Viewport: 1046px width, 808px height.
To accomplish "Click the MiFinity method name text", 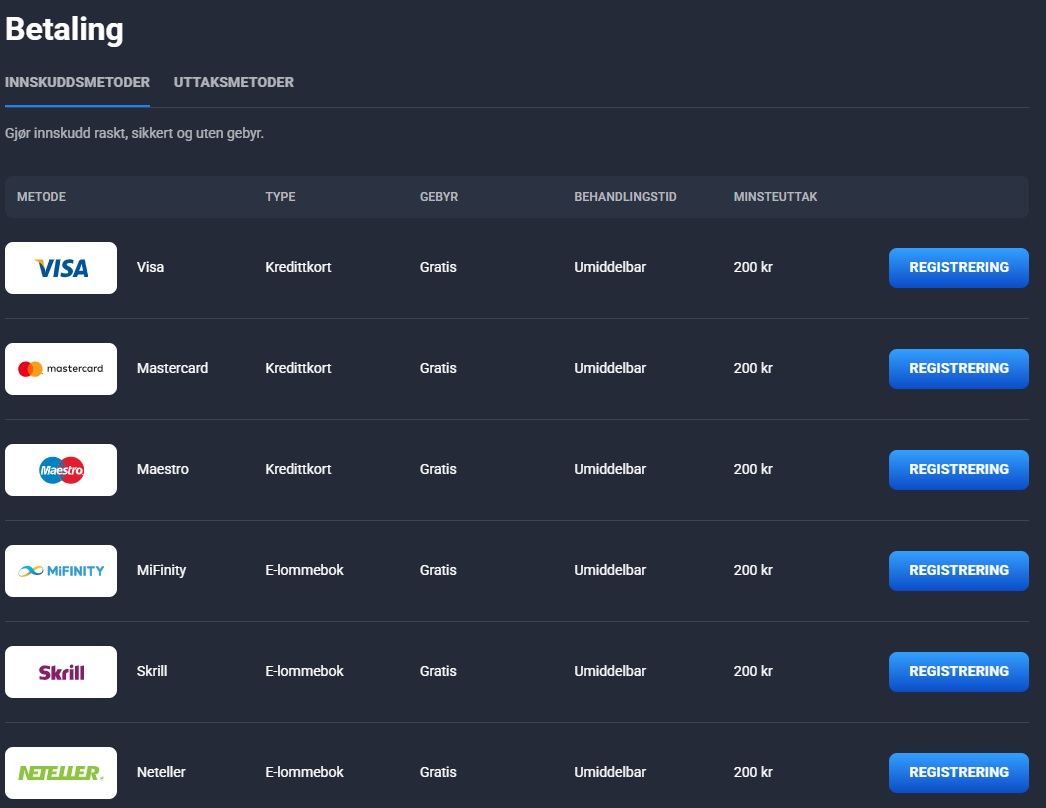I will click(161, 570).
